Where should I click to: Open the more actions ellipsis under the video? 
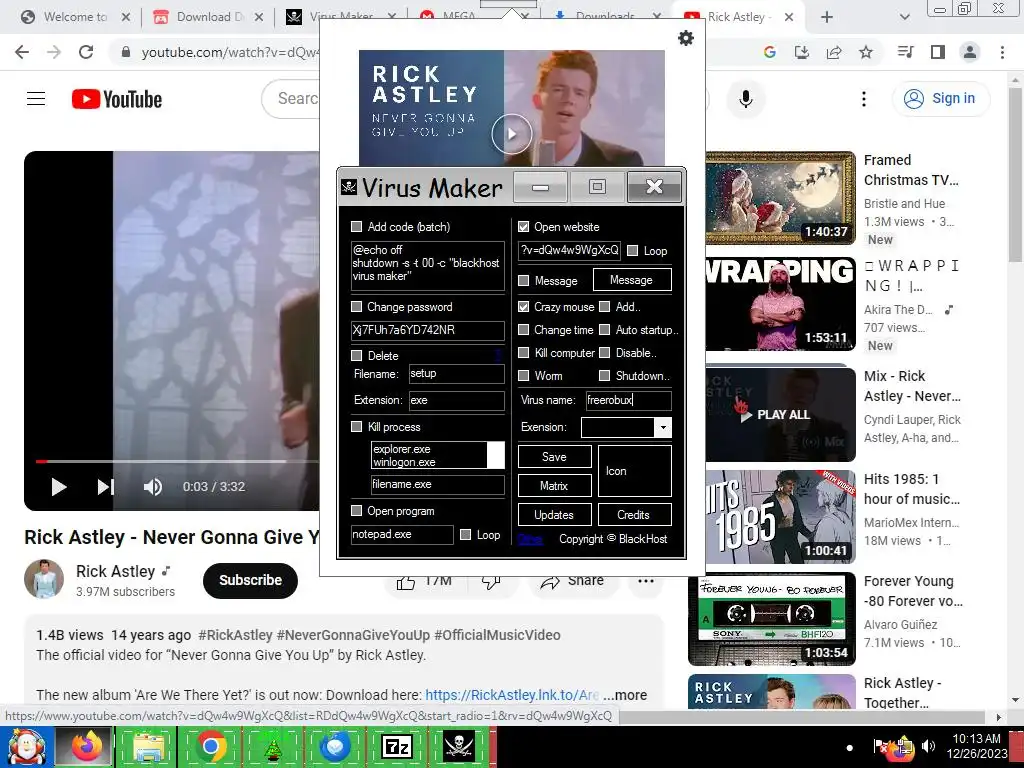pyautogui.click(x=646, y=581)
